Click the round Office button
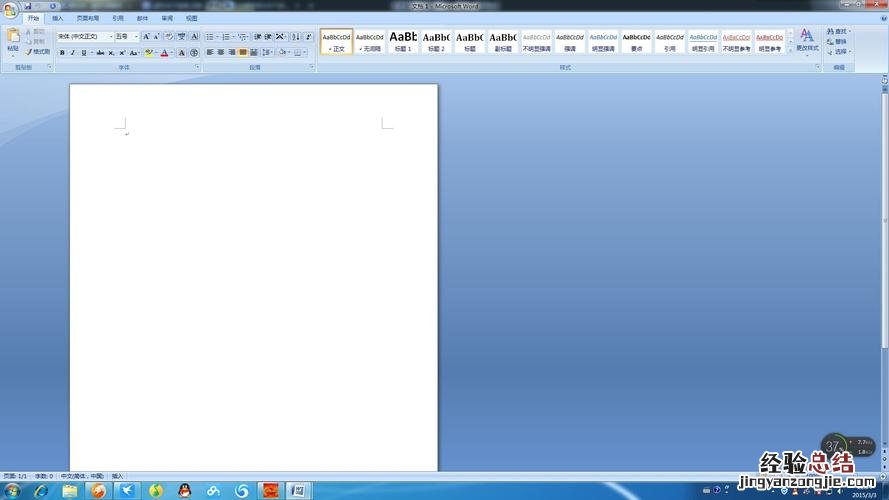 (x=9, y=10)
